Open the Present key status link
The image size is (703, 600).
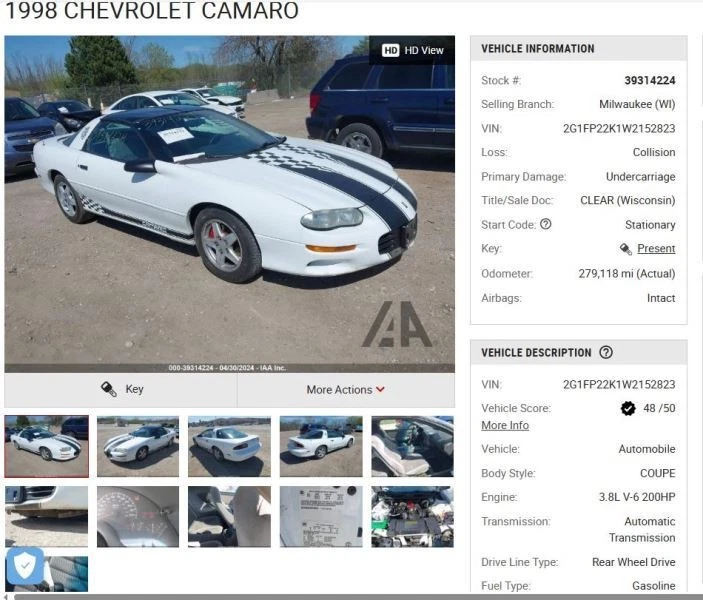pos(656,248)
